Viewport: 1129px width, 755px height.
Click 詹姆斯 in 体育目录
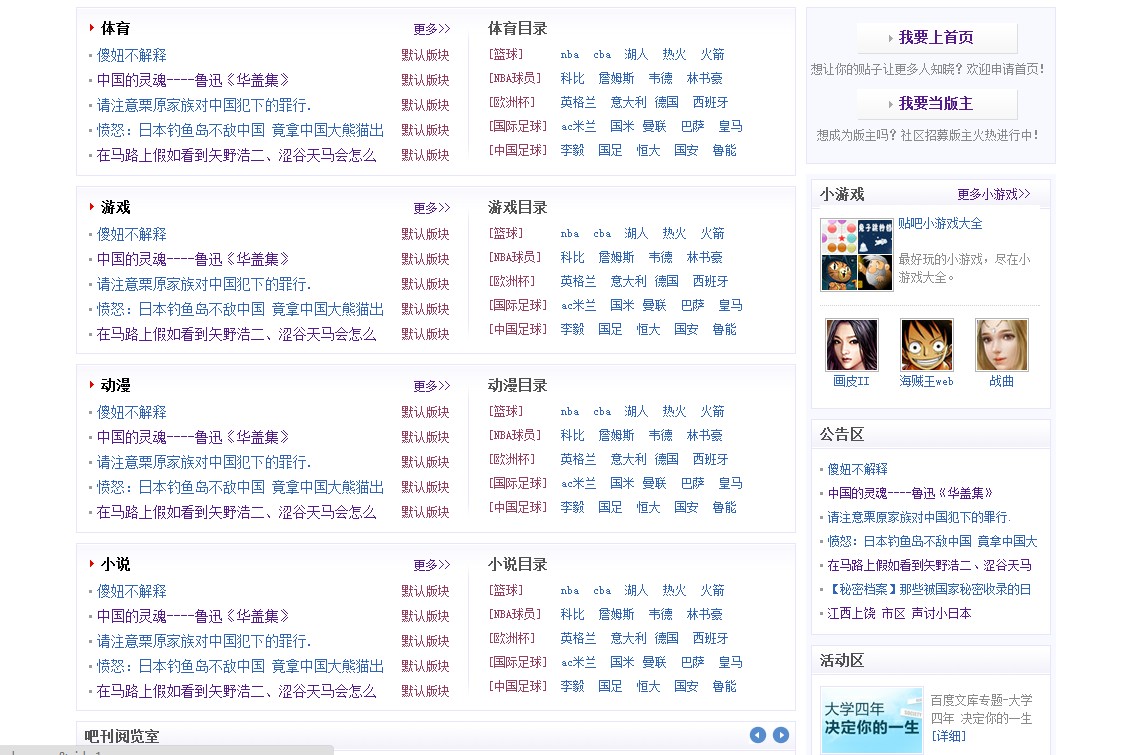click(616, 78)
